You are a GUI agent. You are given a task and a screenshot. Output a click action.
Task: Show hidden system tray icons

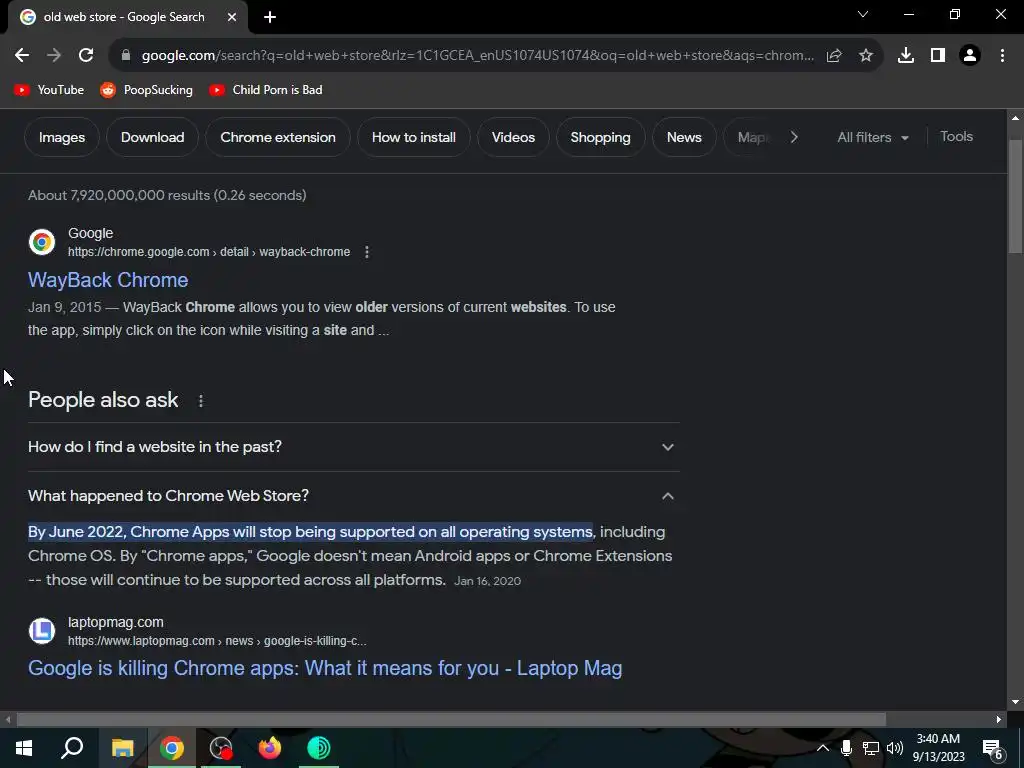click(x=823, y=748)
